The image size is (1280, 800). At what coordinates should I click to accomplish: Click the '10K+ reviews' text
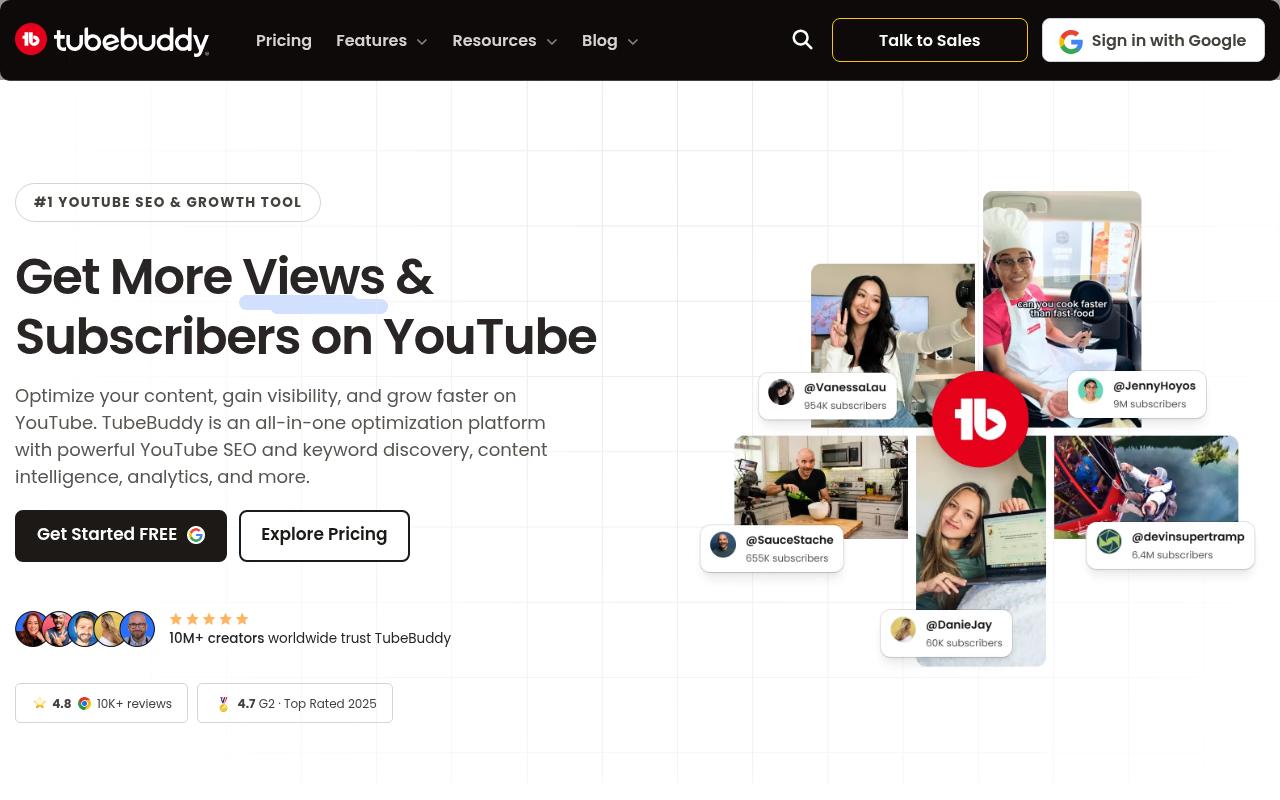tap(134, 704)
